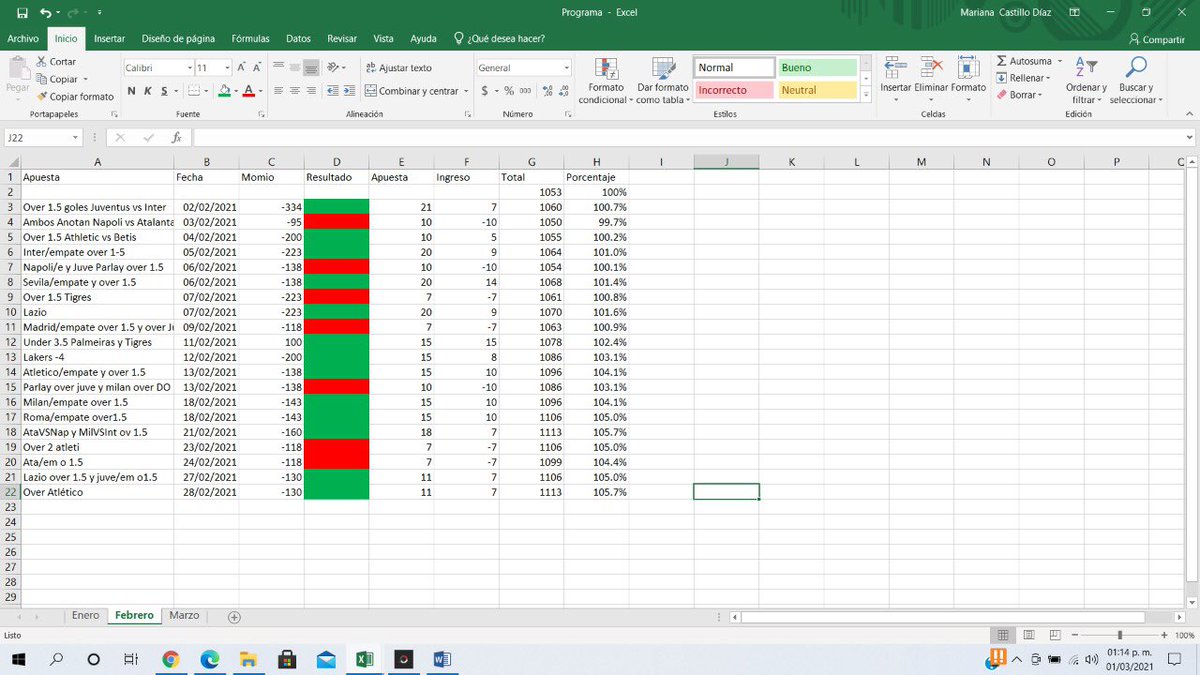1200x675 pixels.
Task: Add a new sheet with plus button
Action: [234, 617]
